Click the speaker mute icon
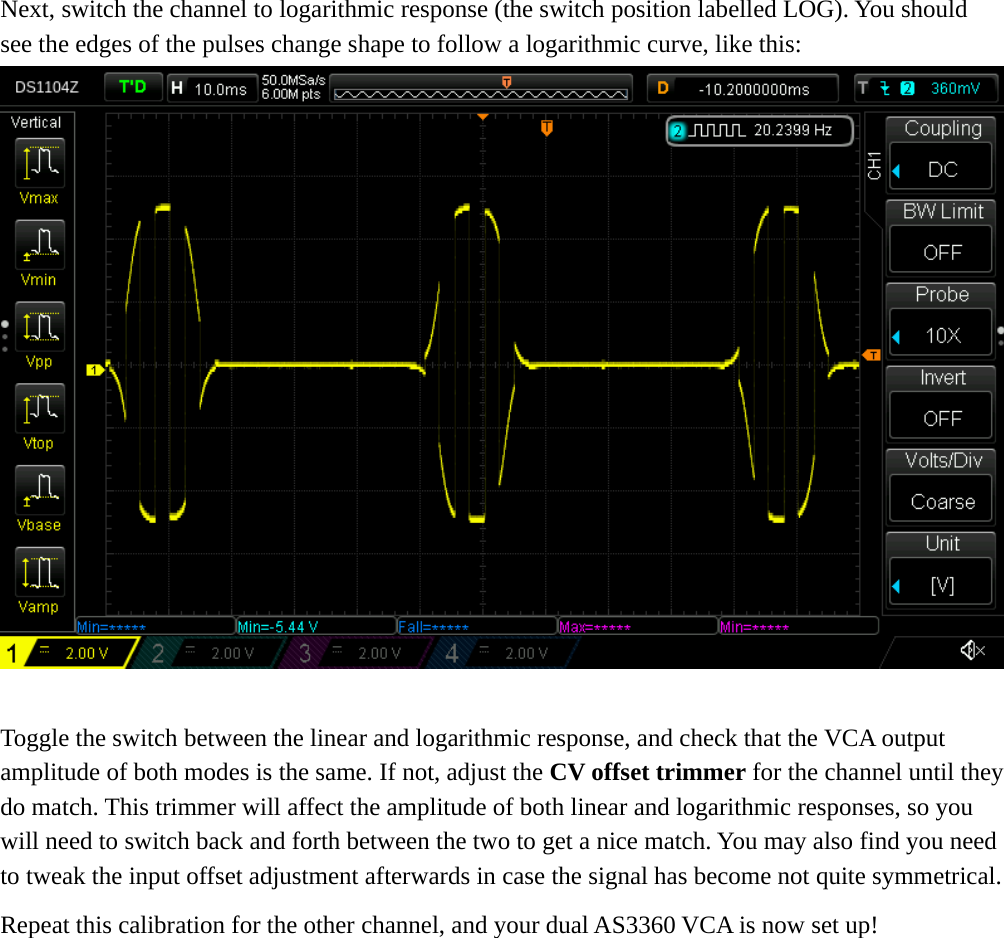 click(x=969, y=649)
